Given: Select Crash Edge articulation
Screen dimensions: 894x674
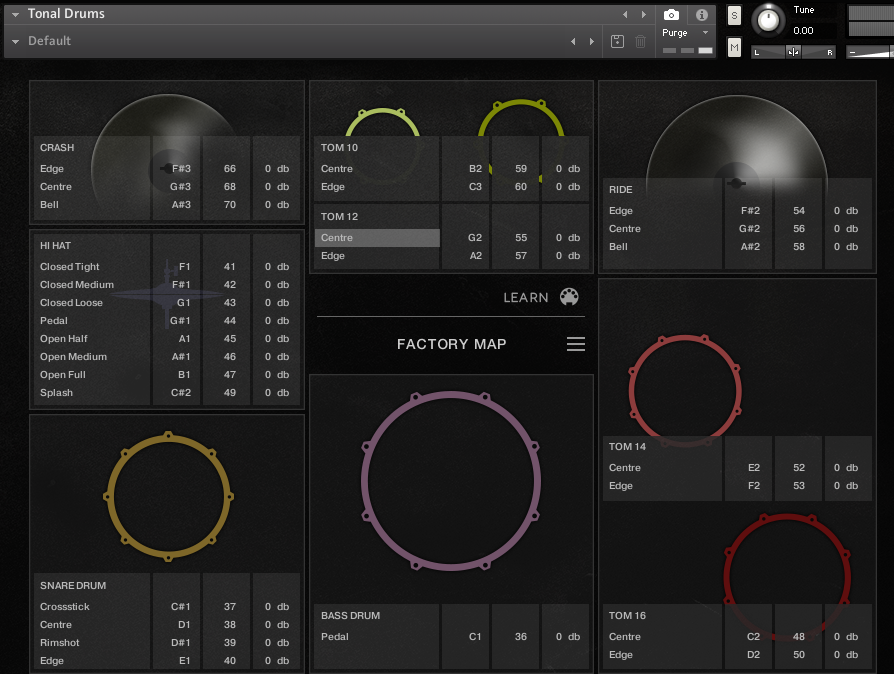Looking at the screenshot, I should (51, 169).
